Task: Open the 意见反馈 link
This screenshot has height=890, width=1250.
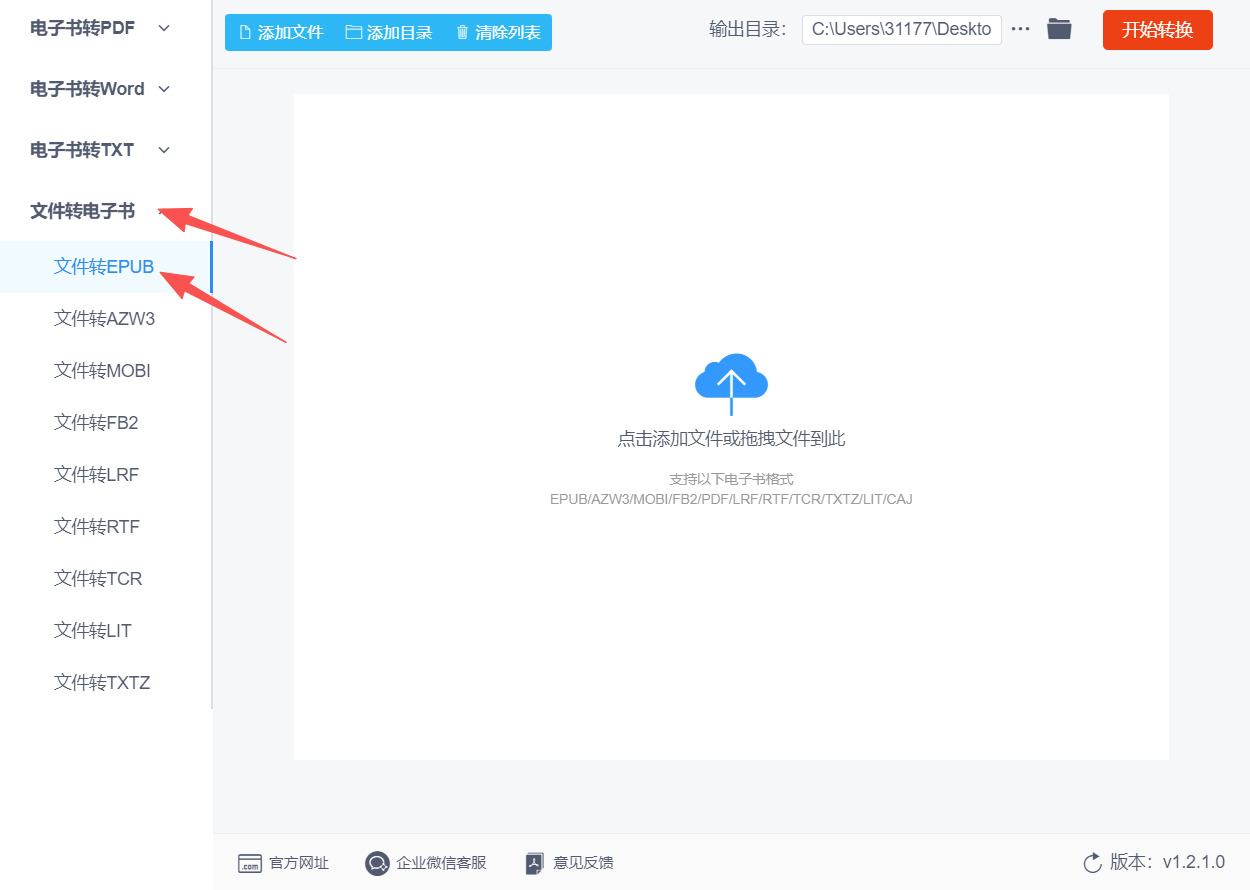Action: (x=570, y=863)
